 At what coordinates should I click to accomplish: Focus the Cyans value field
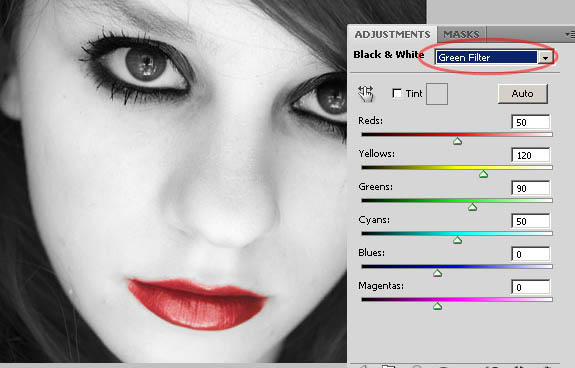point(531,221)
